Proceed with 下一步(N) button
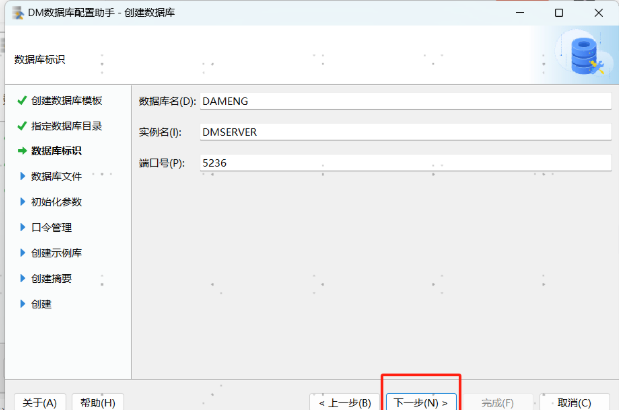Image resolution: width=619 pixels, height=410 pixels. [x=421, y=402]
